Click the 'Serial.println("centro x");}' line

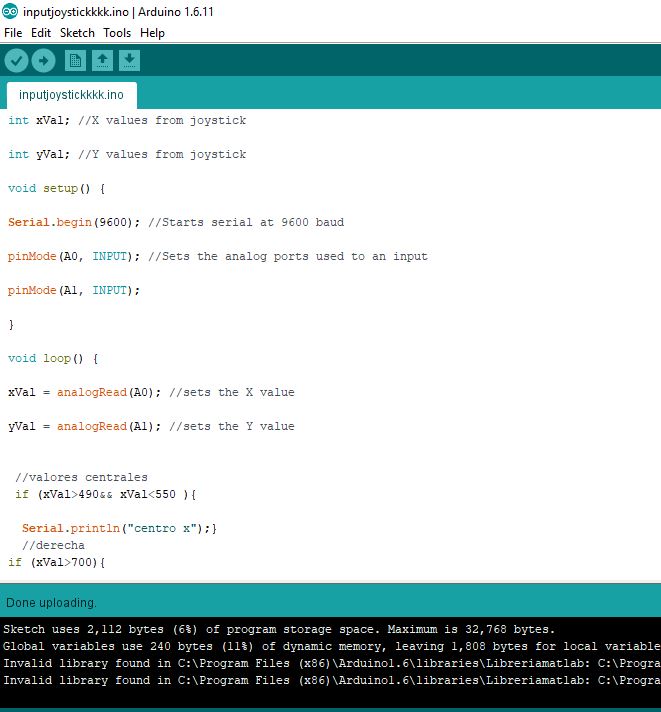click(x=119, y=529)
